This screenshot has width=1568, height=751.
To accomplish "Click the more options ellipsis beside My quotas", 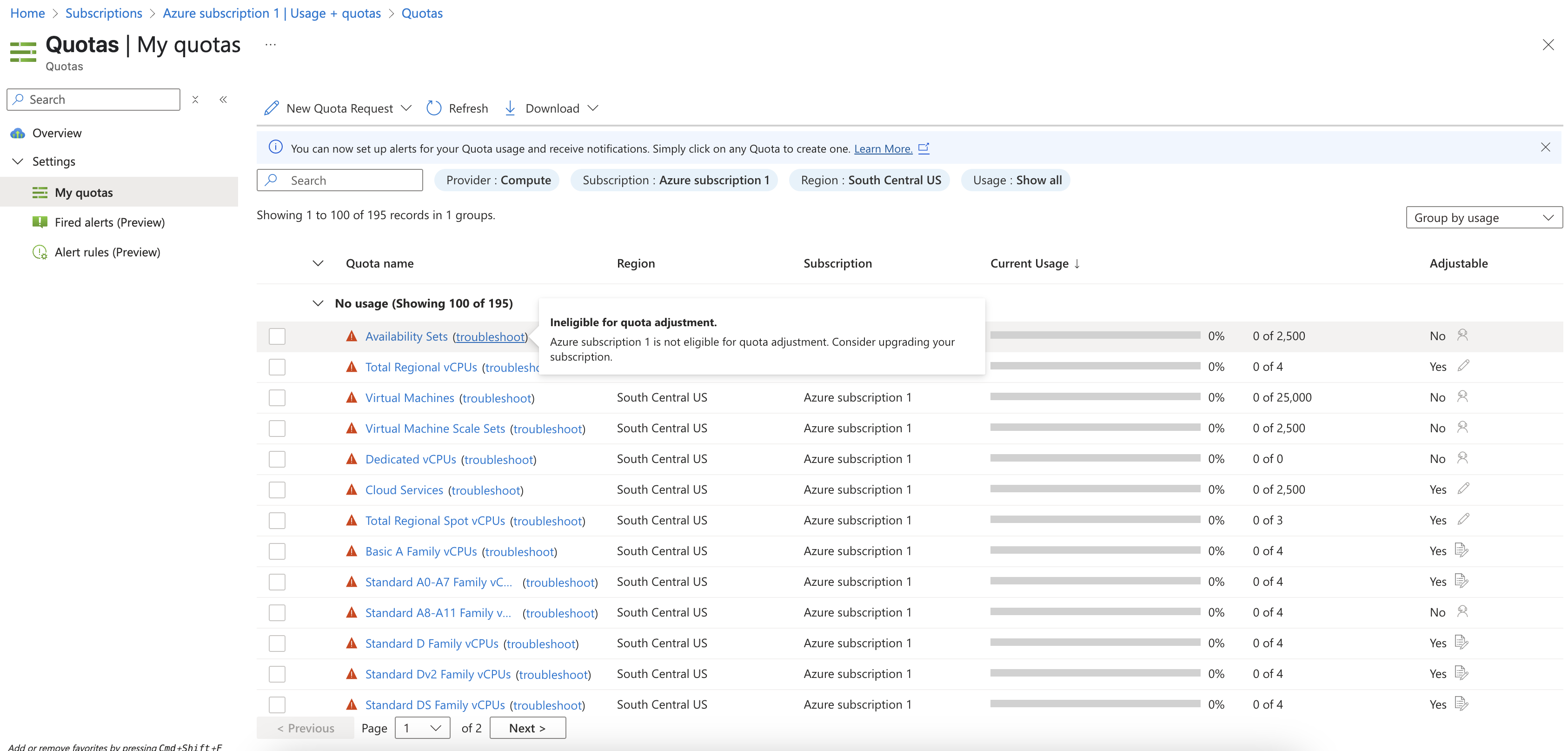I will 271,45.
